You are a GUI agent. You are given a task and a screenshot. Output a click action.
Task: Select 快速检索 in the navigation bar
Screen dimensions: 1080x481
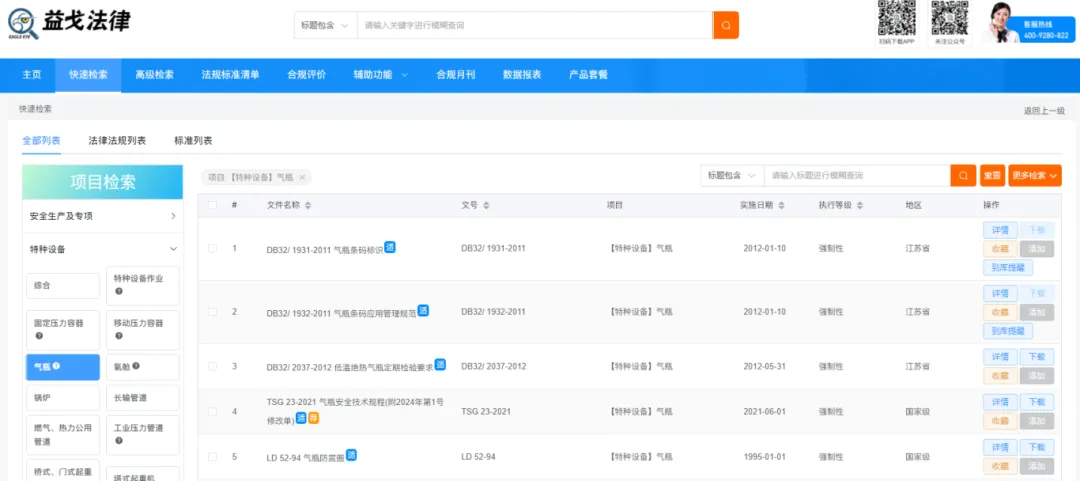(x=88, y=75)
